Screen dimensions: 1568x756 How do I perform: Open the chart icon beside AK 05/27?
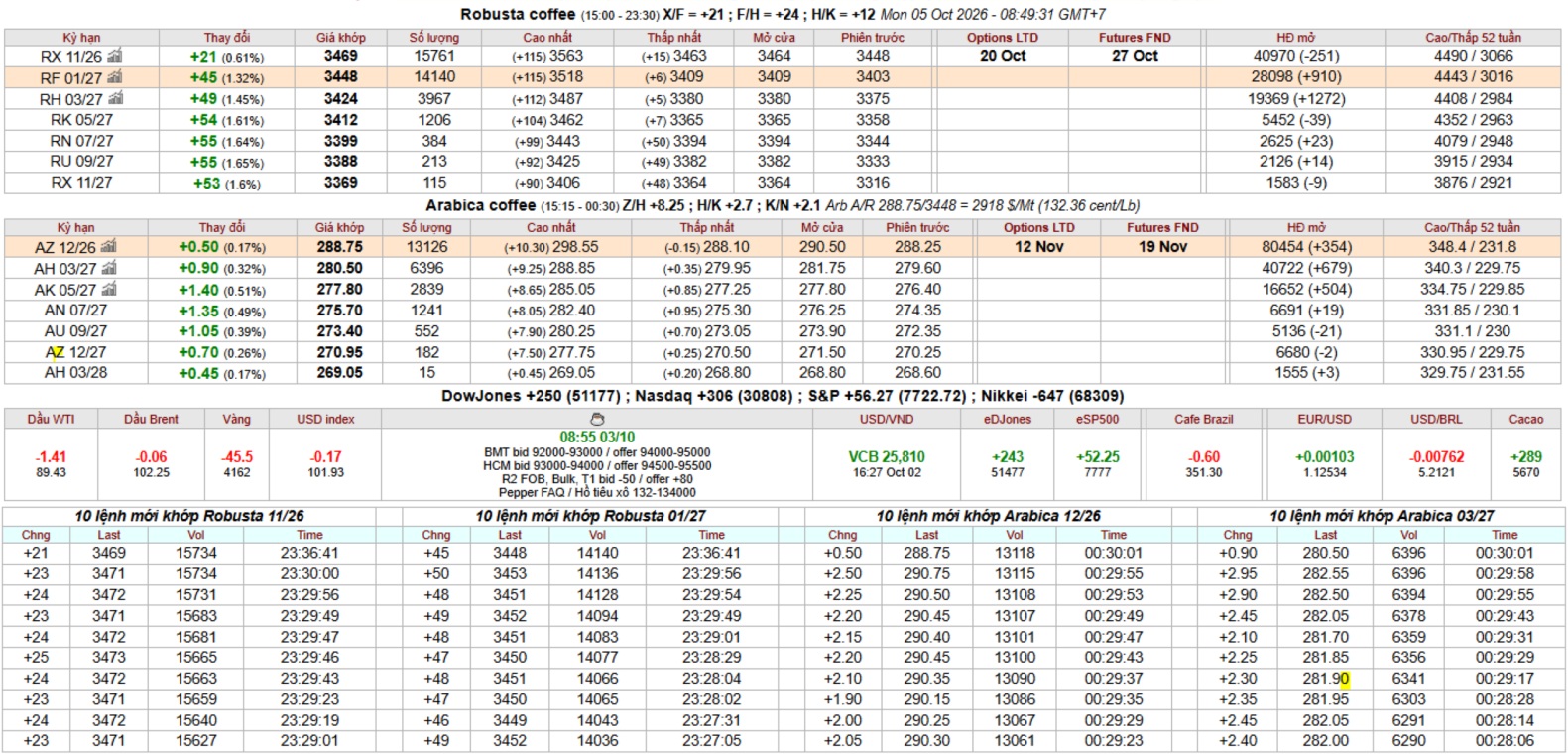109,289
